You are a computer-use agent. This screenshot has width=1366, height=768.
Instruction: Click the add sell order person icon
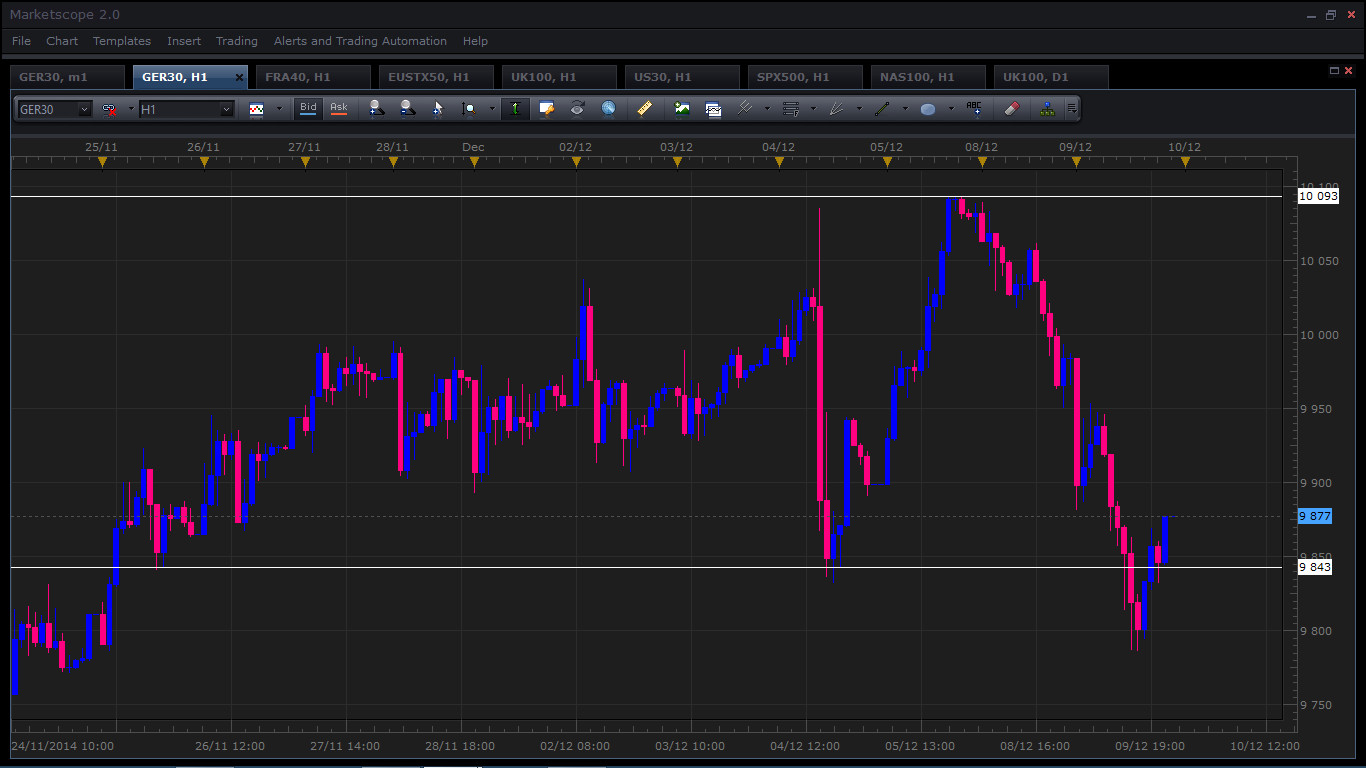pos(407,109)
